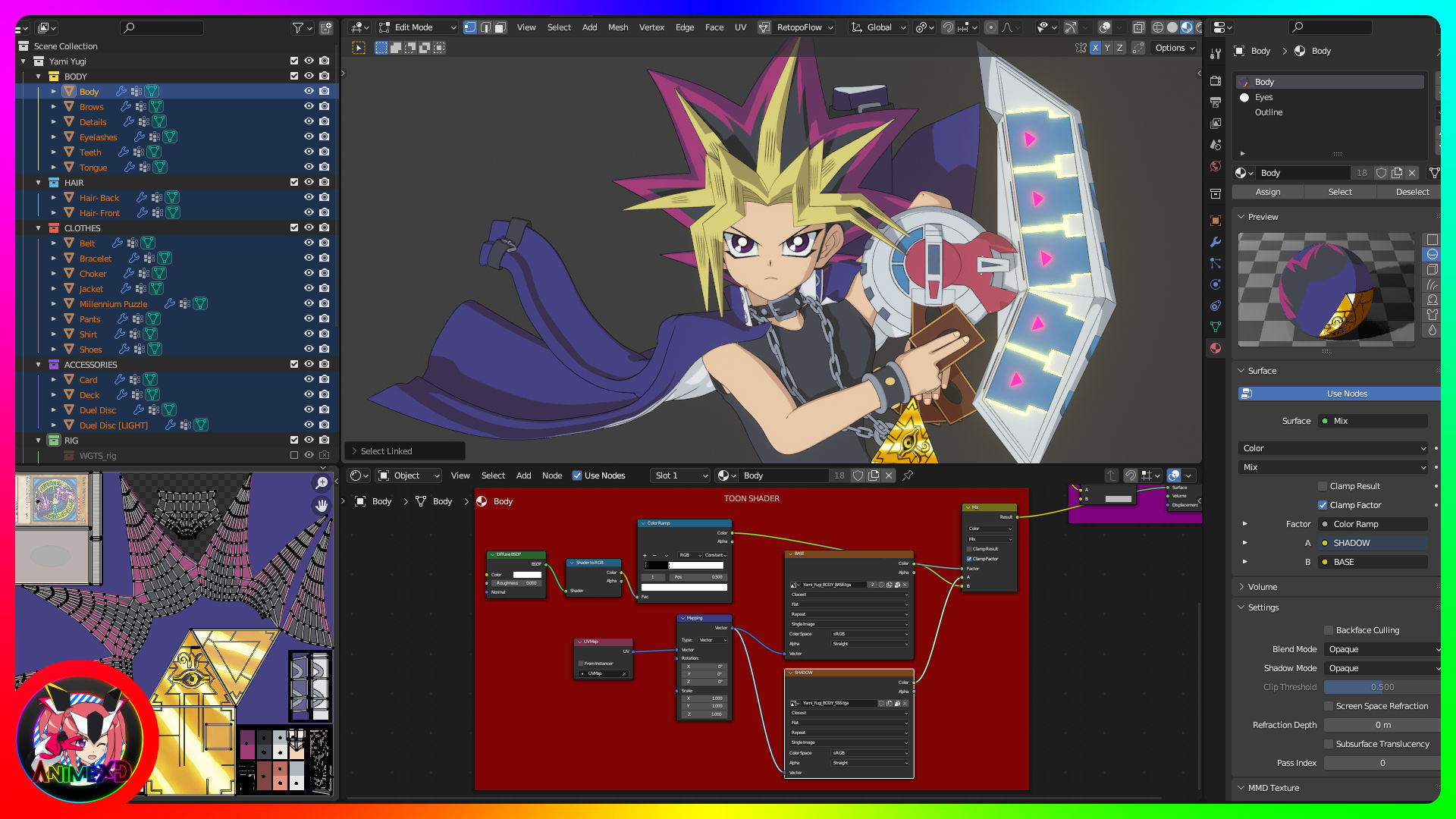Open Vertex menu in viewport header
The width and height of the screenshot is (1456, 819).
pos(651,27)
